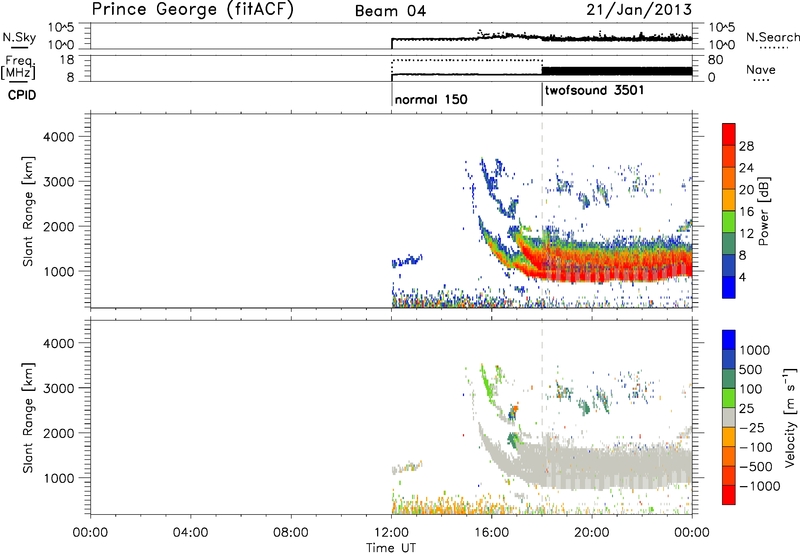This screenshot has height=554, width=800.
Task: Click the 'Time UT' axis label
Action: pyautogui.click(x=391, y=547)
